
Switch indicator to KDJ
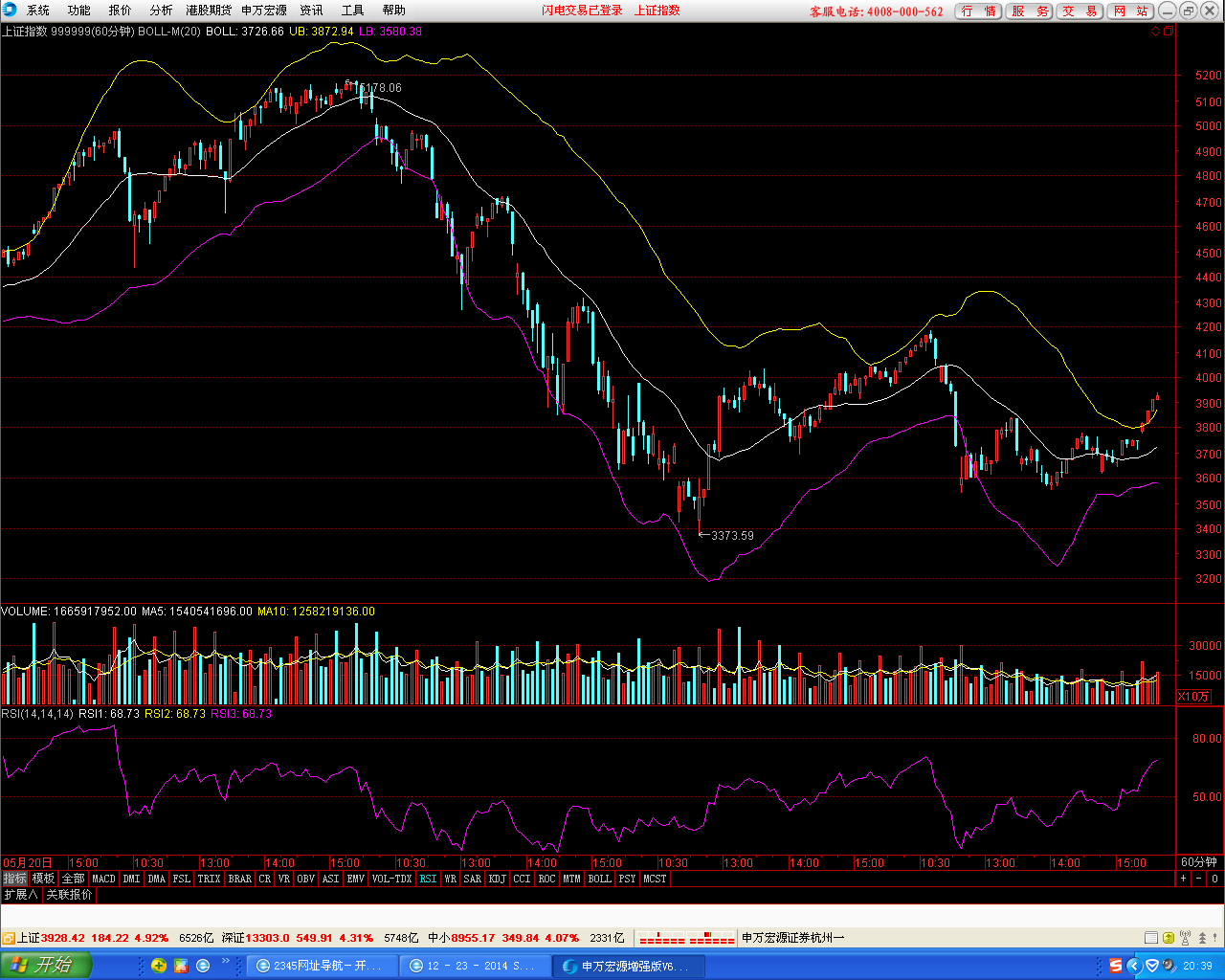tap(498, 879)
